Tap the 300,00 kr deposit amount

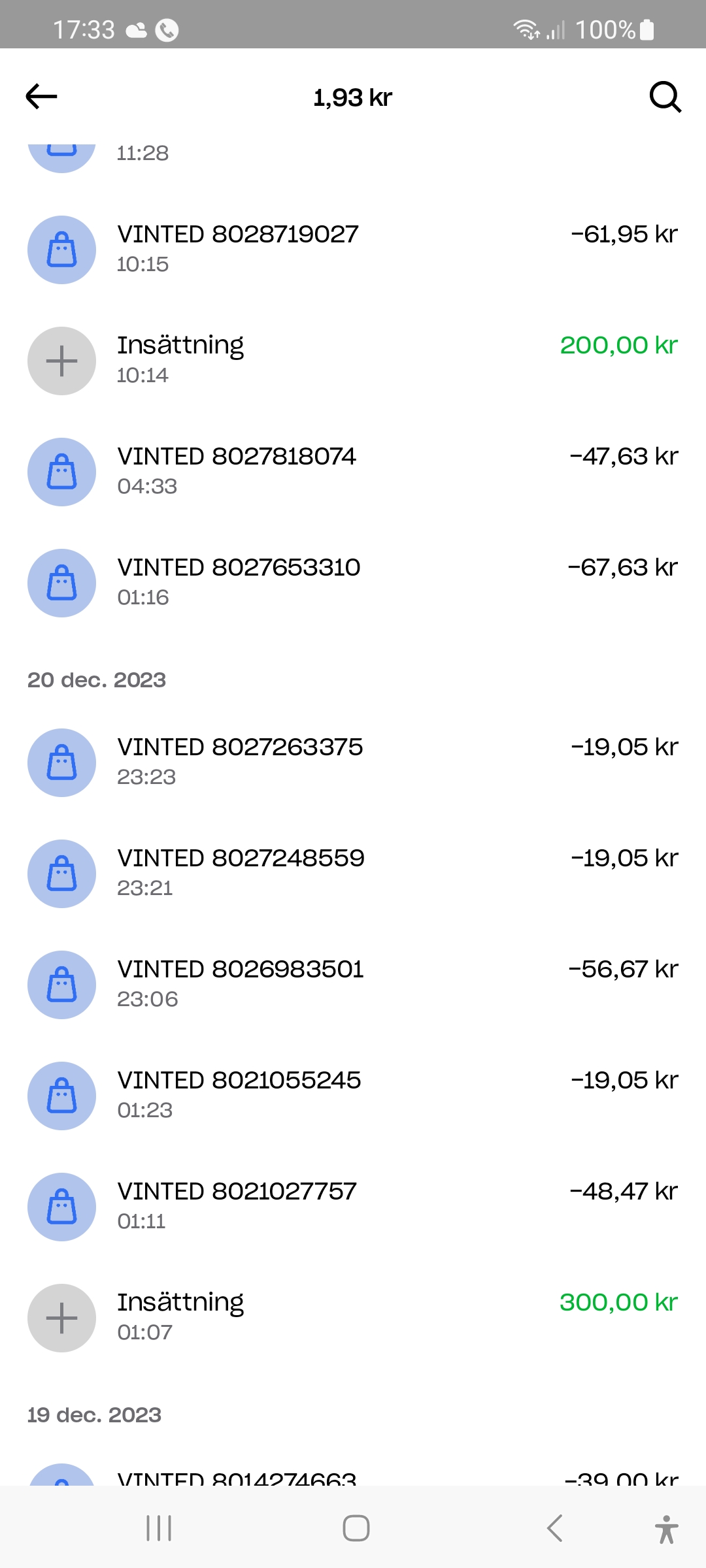618,1303
